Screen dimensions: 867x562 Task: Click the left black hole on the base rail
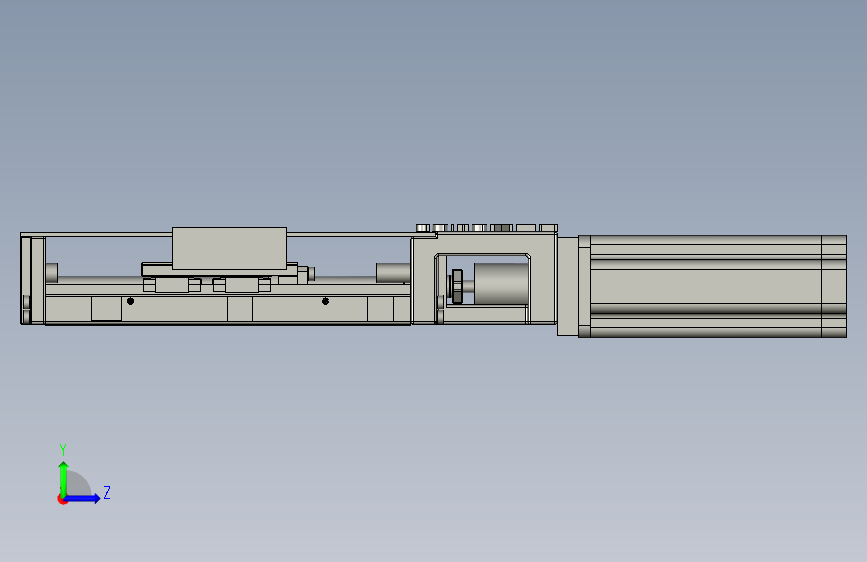click(x=130, y=301)
